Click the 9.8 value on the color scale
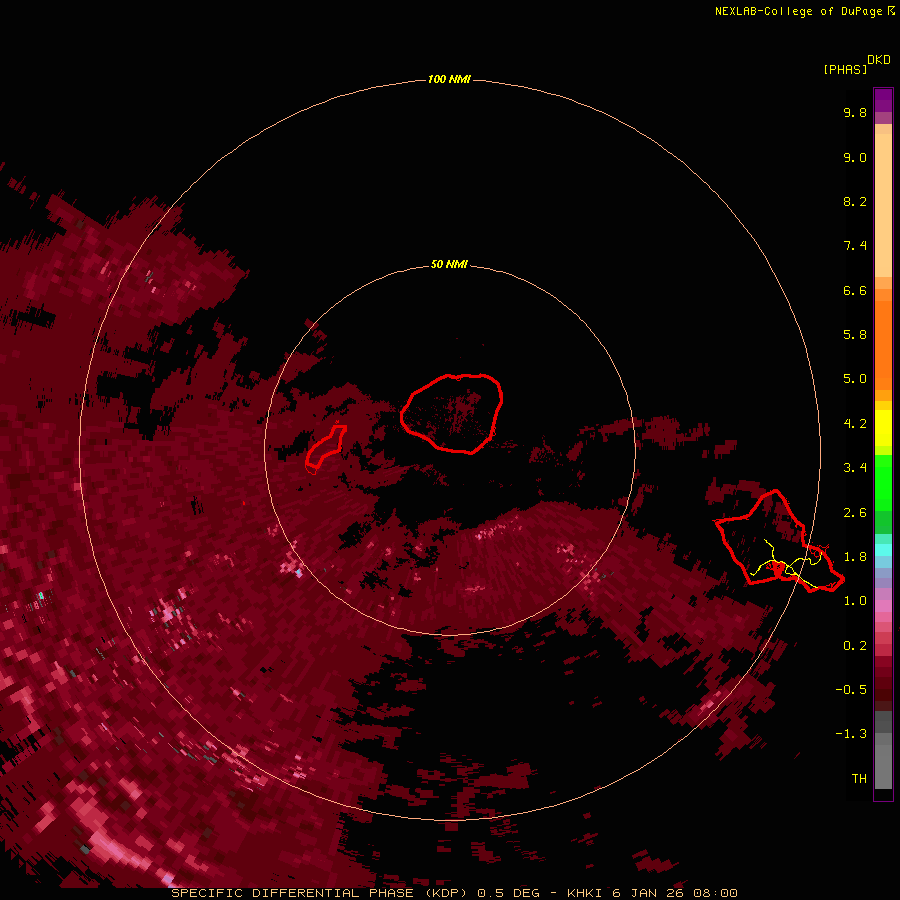Screen dimensions: 900x900 (855, 112)
